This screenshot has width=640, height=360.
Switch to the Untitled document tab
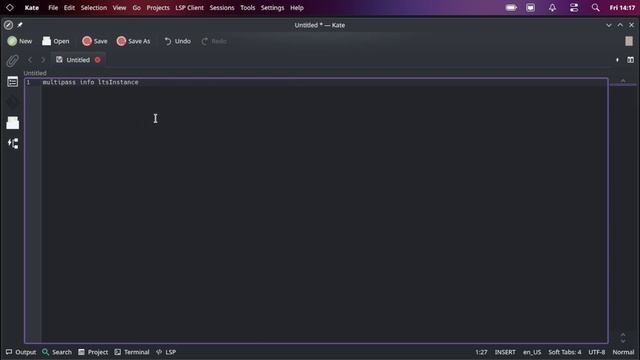pyautogui.click(x=78, y=60)
